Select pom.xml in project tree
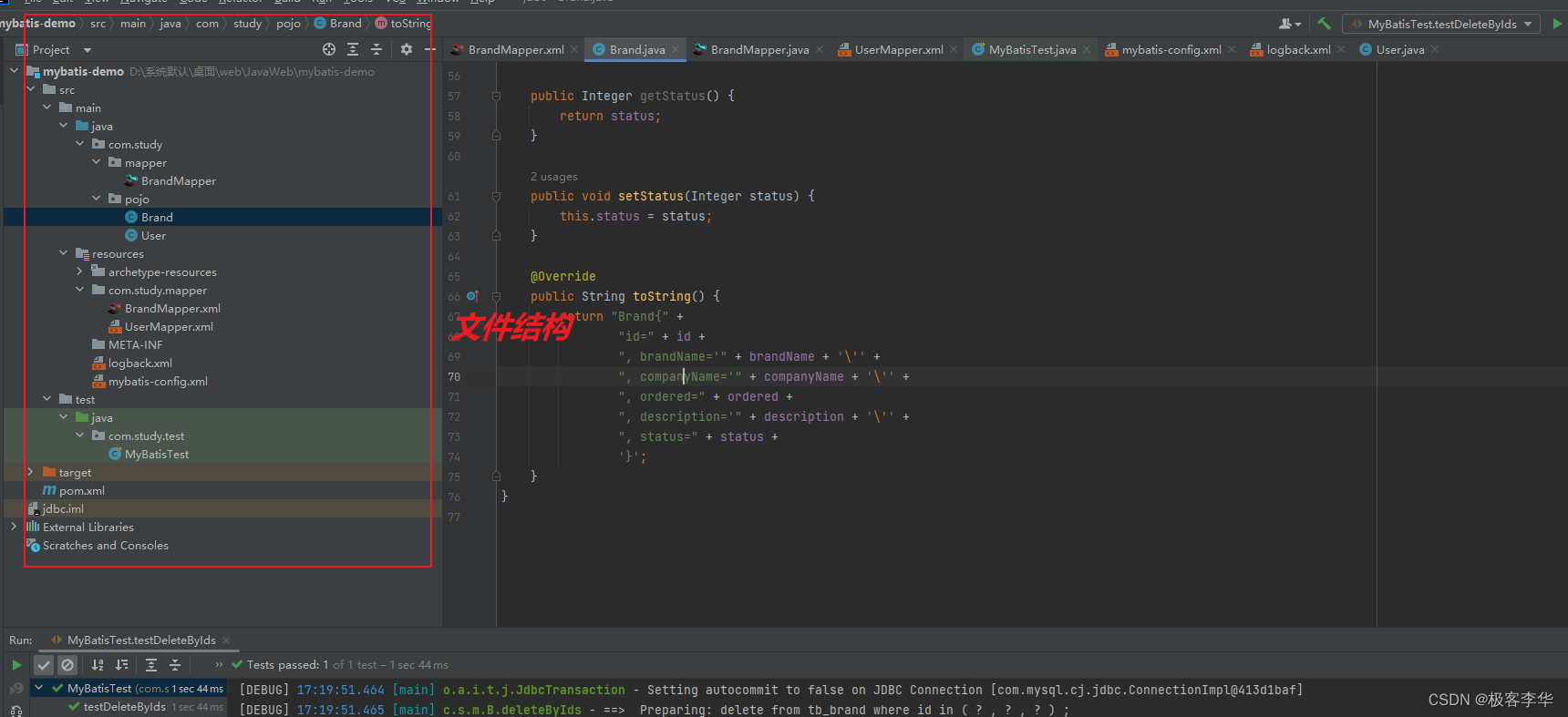This screenshot has width=1568, height=717. coord(82,490)
